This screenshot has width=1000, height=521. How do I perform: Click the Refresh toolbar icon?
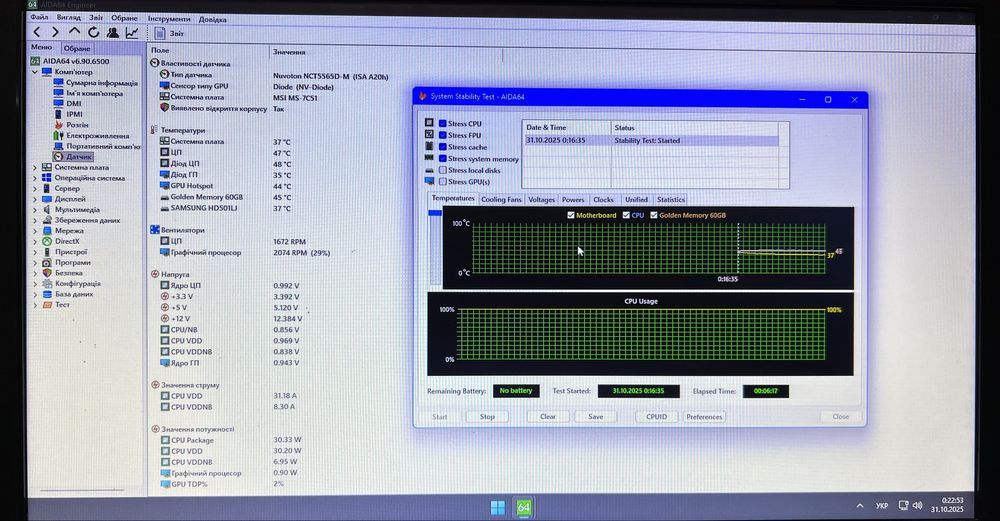click(x=94, y=32)
